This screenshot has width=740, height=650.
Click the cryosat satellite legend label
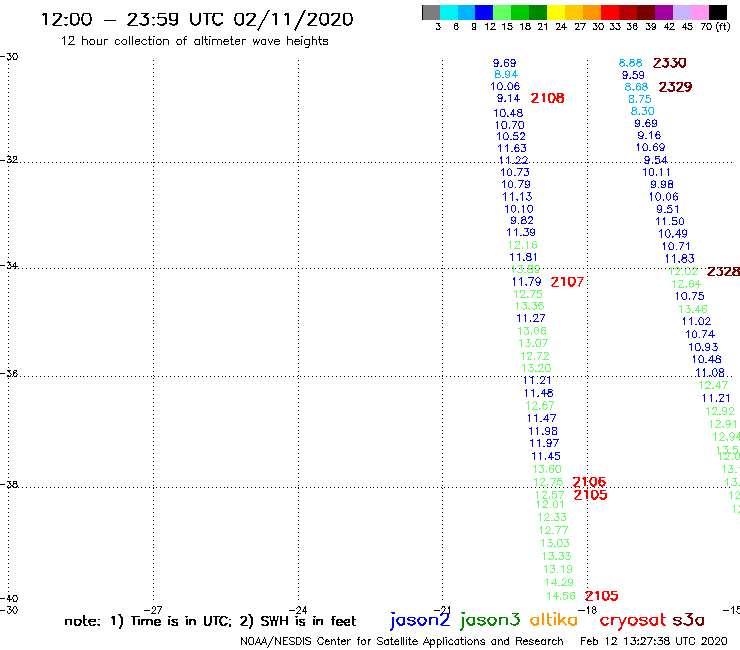[633, 620]
